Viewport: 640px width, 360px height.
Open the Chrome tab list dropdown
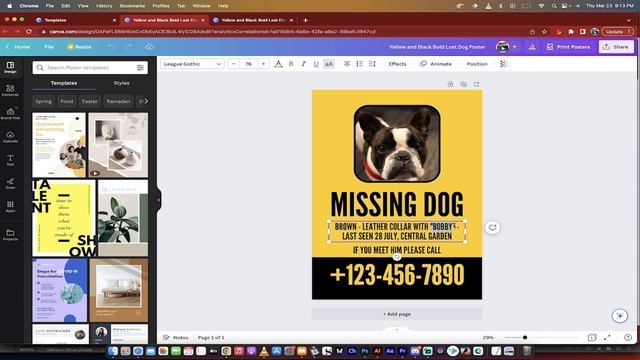point(628,20)
